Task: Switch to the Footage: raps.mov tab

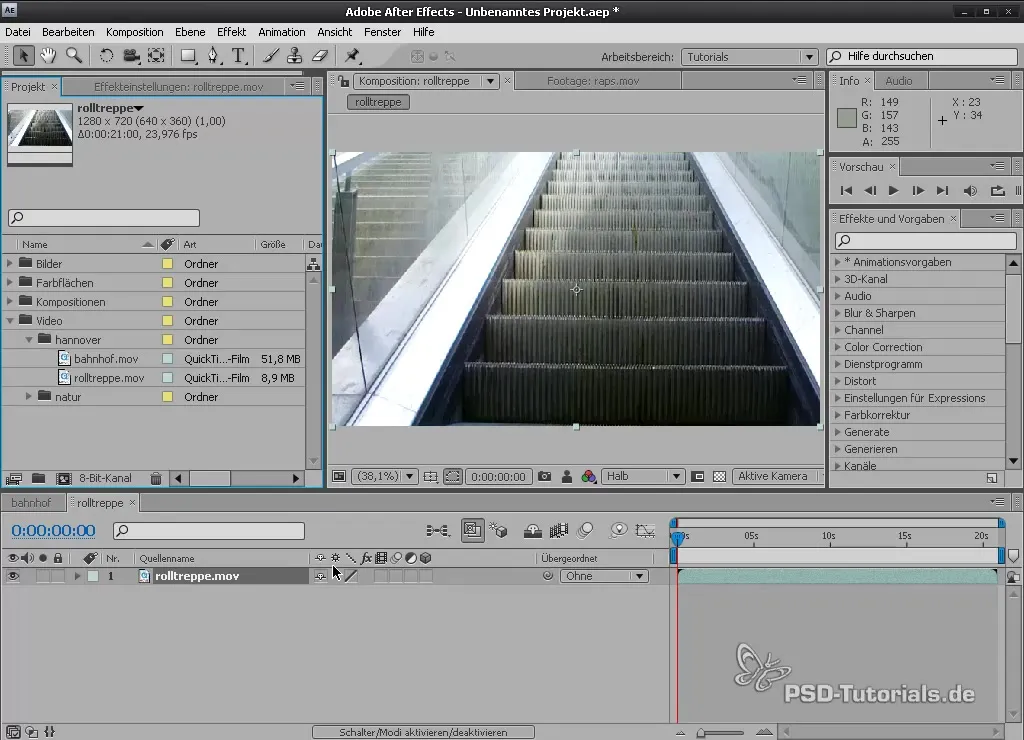Action: click(x=593, y=81)
